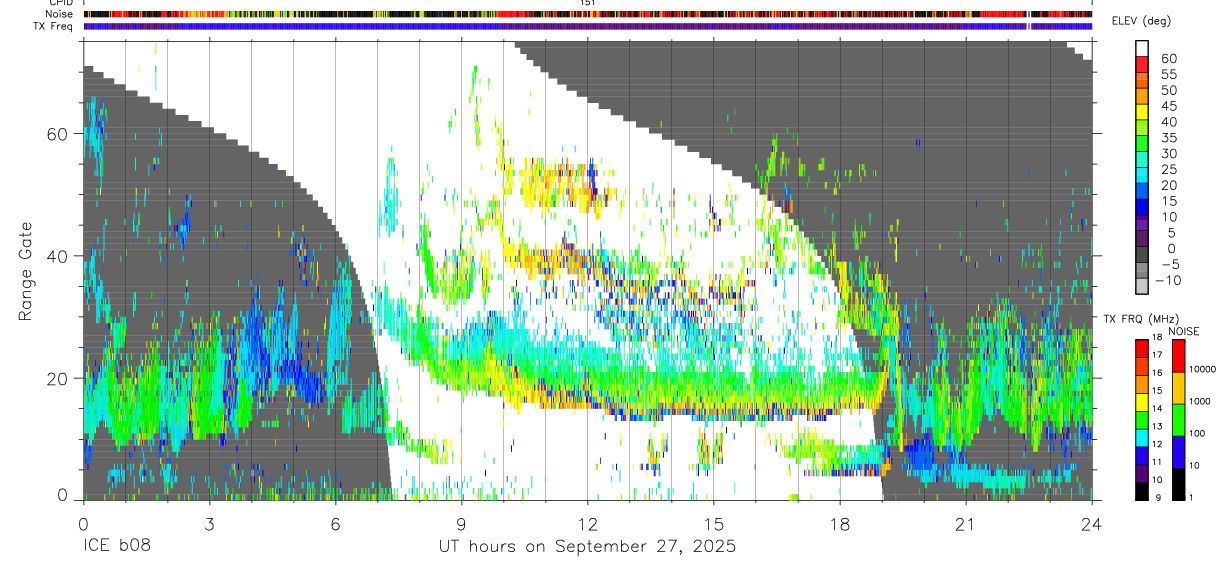Viewport: 1228px width, 567px height.
Task: Click the white top segment of ELEV colorbar
Action: [x=1143, y=49]
